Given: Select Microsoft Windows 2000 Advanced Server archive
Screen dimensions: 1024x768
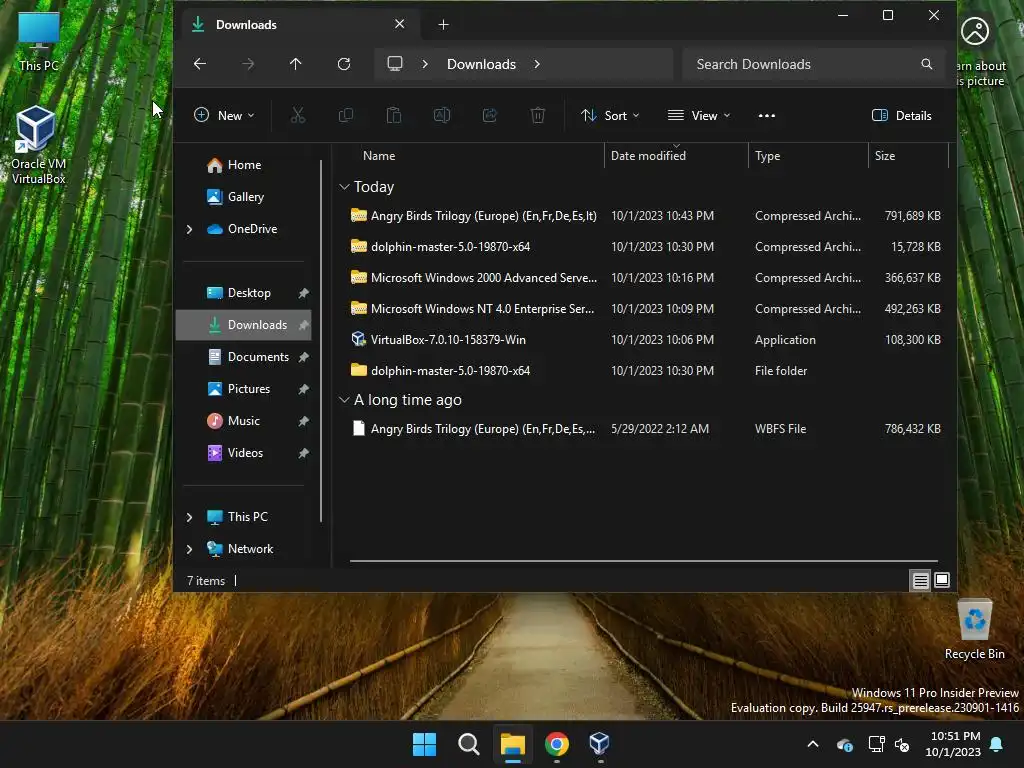Looking at the screenshot, I should tap(647, 278).
